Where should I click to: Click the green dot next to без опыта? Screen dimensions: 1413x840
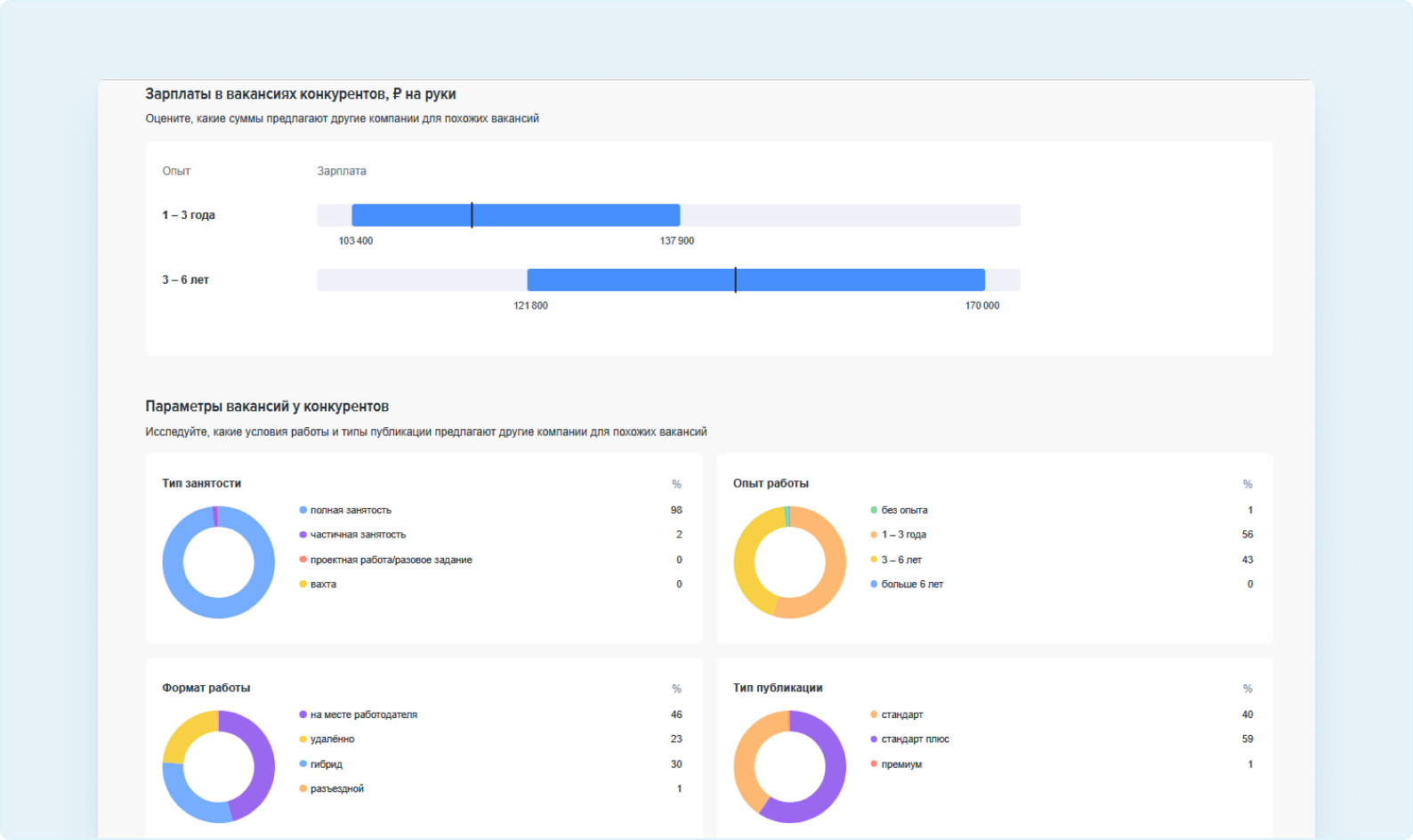tap(874, 510)
